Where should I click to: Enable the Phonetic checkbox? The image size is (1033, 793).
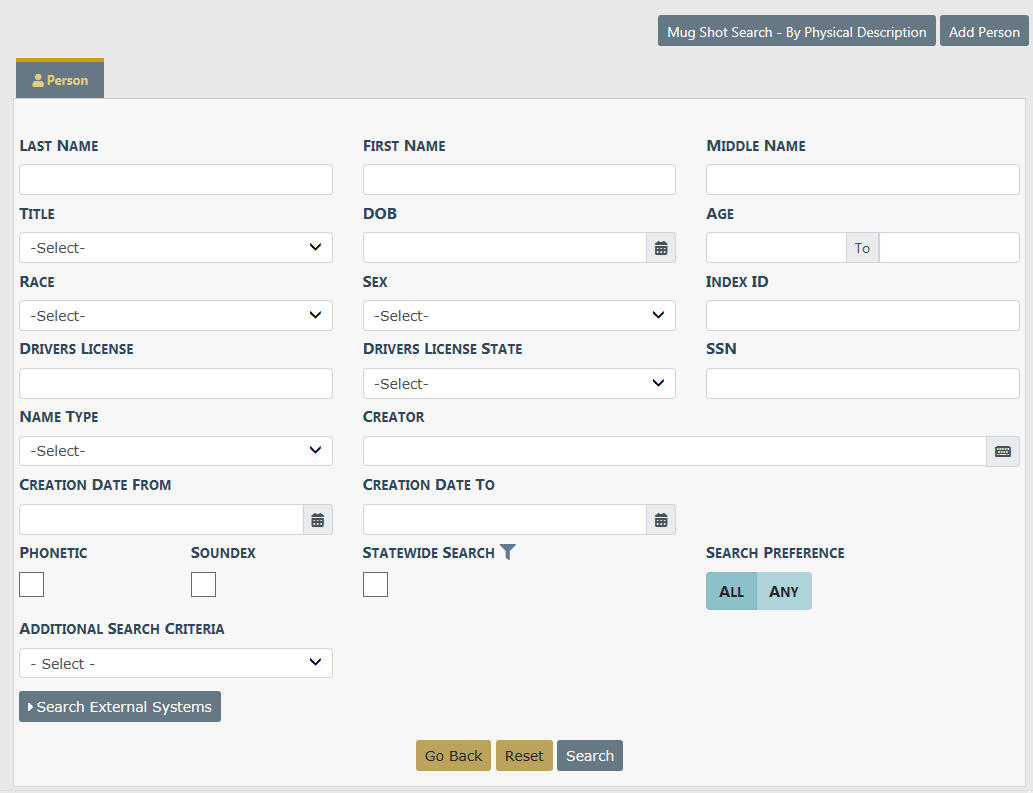tap(32, 585)
